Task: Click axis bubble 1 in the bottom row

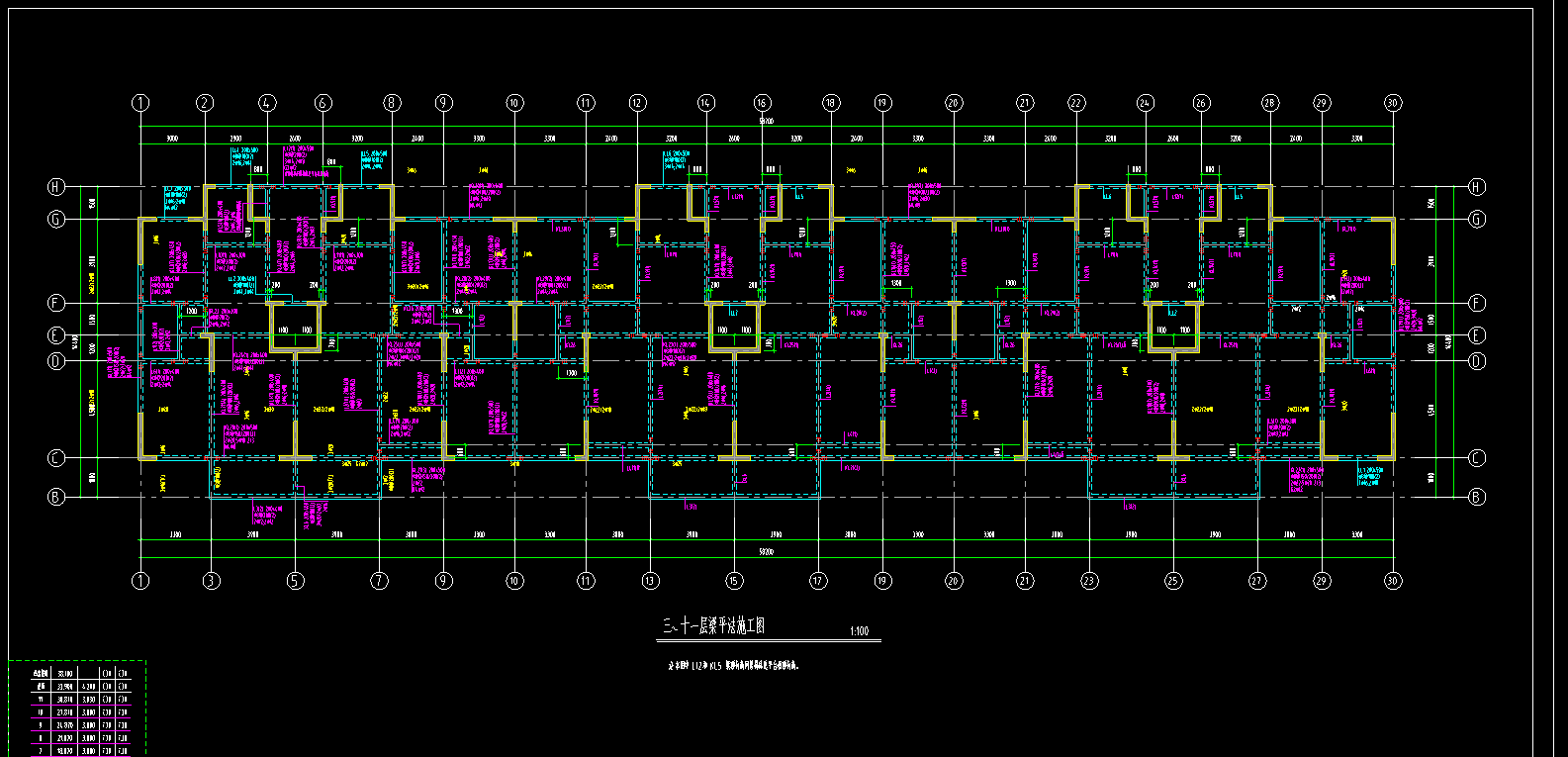Action: [140, 581]
